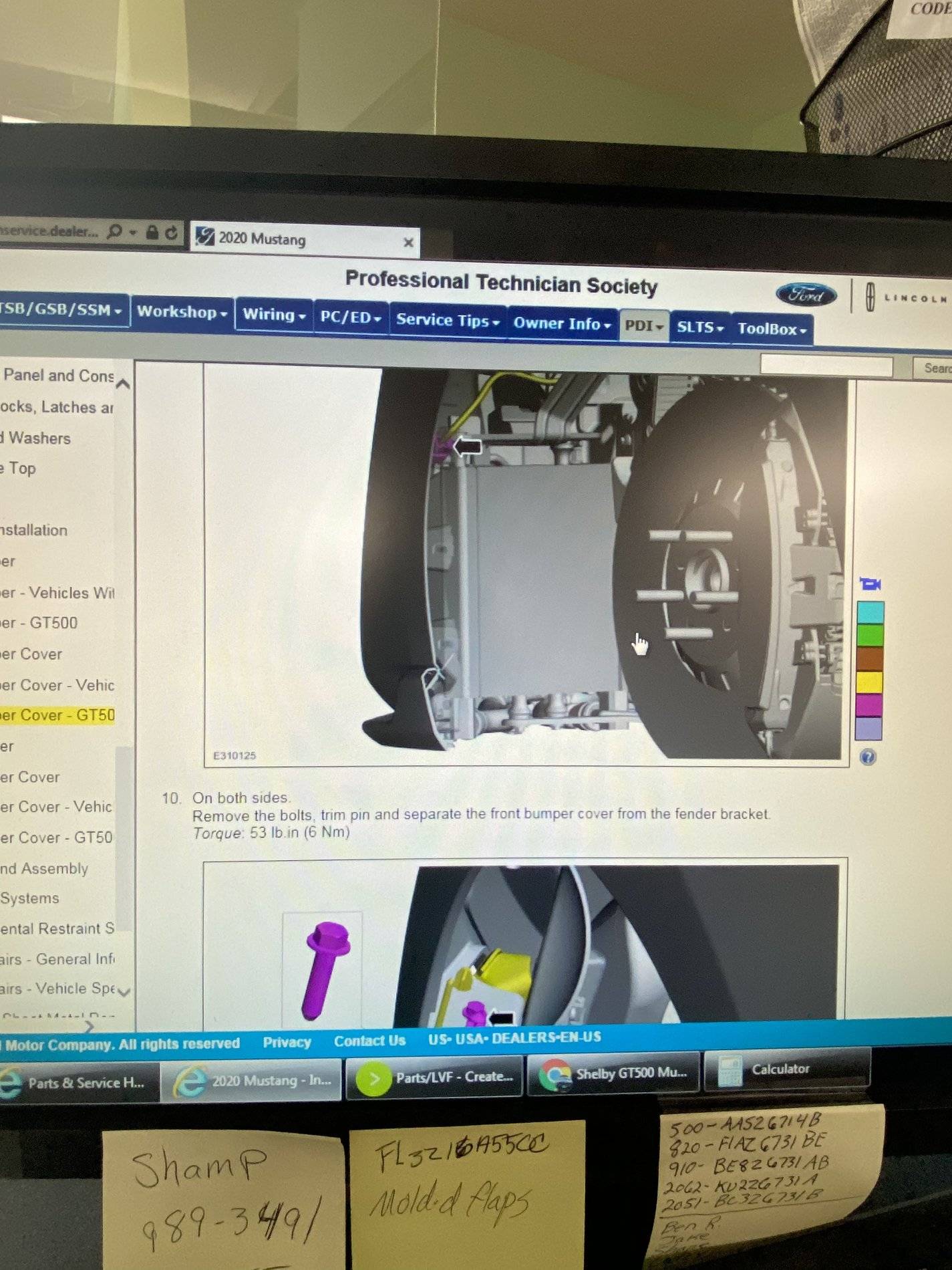Open the PC/ED dropdown menu

[x=350, y=317]
